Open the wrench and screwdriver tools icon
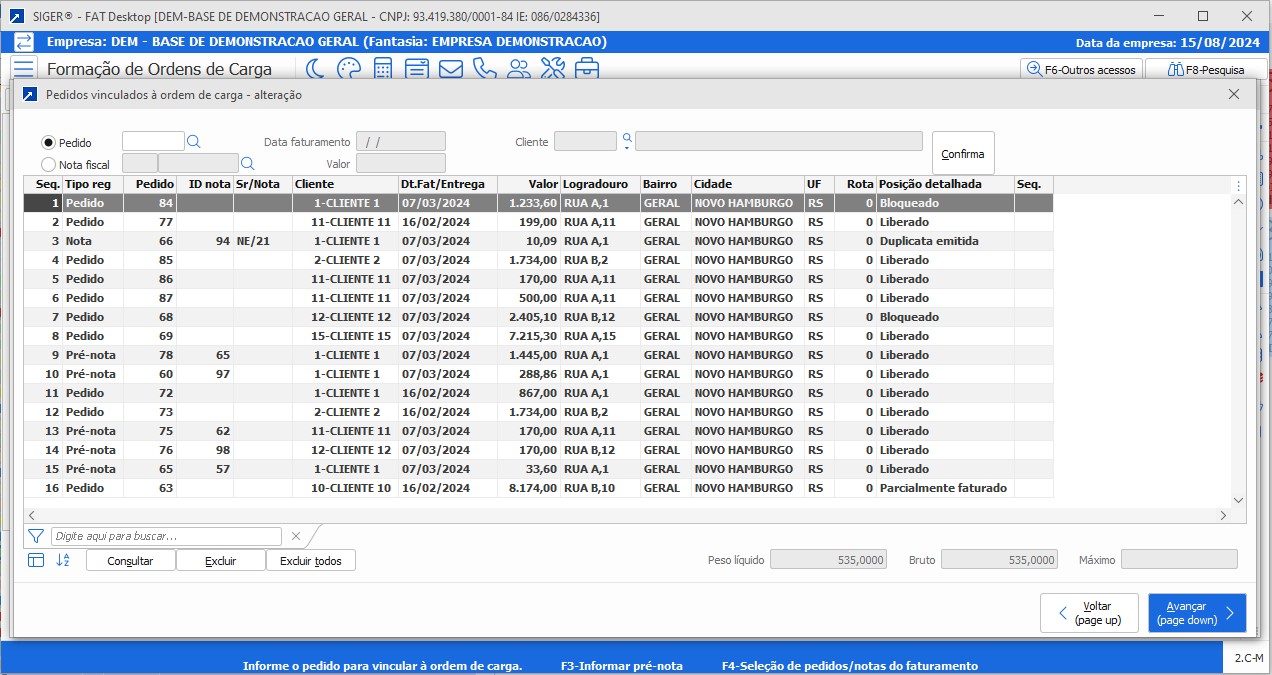This screenshot has height=675, width=1272. (553, 69)
